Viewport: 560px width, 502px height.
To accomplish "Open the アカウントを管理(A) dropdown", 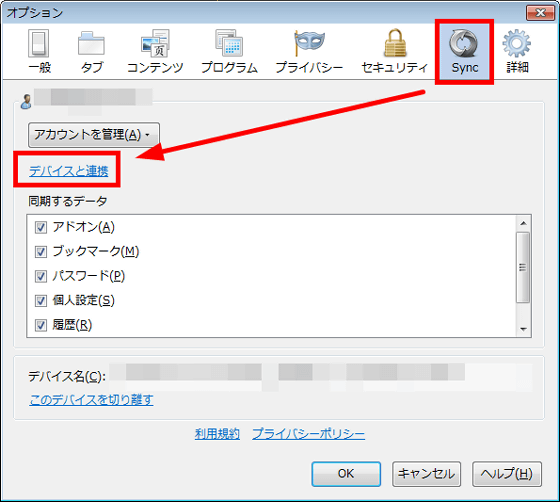I will [94, 135].
